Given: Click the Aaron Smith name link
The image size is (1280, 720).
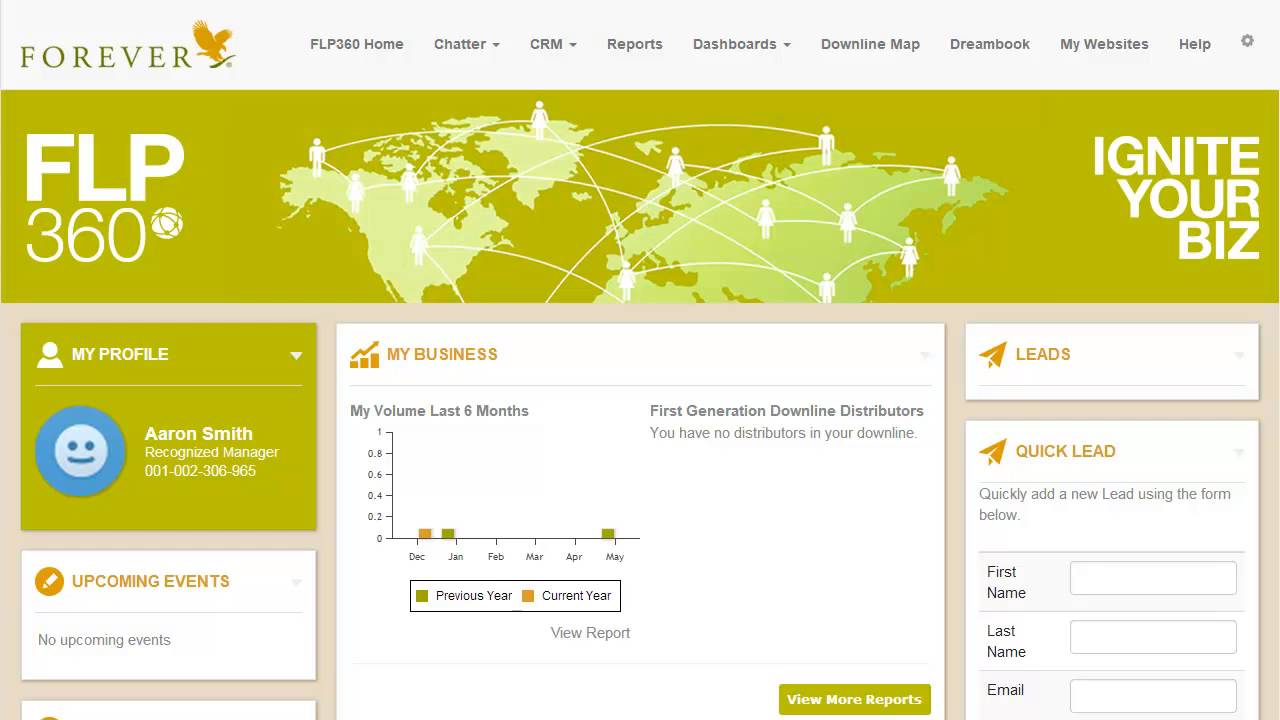Looking at the screenshot, I should pyautogui.click(x=199, y=434).
